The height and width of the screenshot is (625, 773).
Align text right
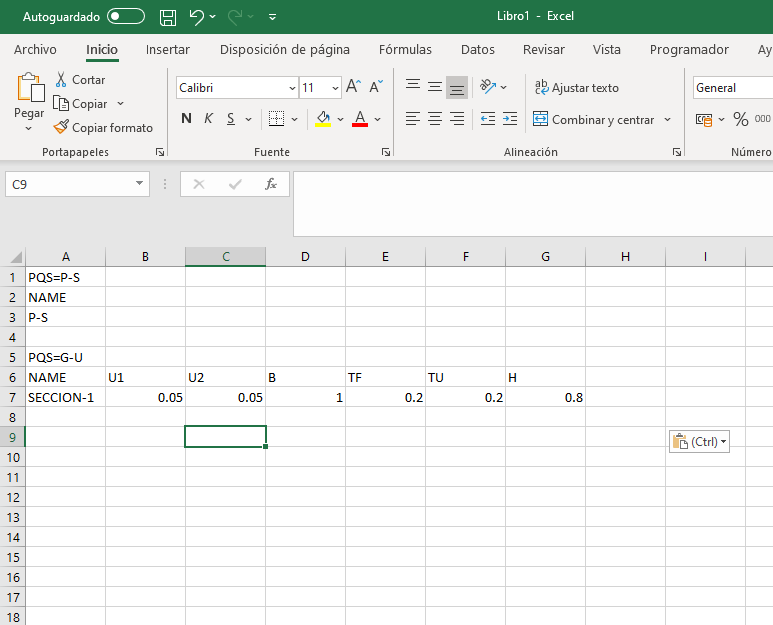point(457,119)
